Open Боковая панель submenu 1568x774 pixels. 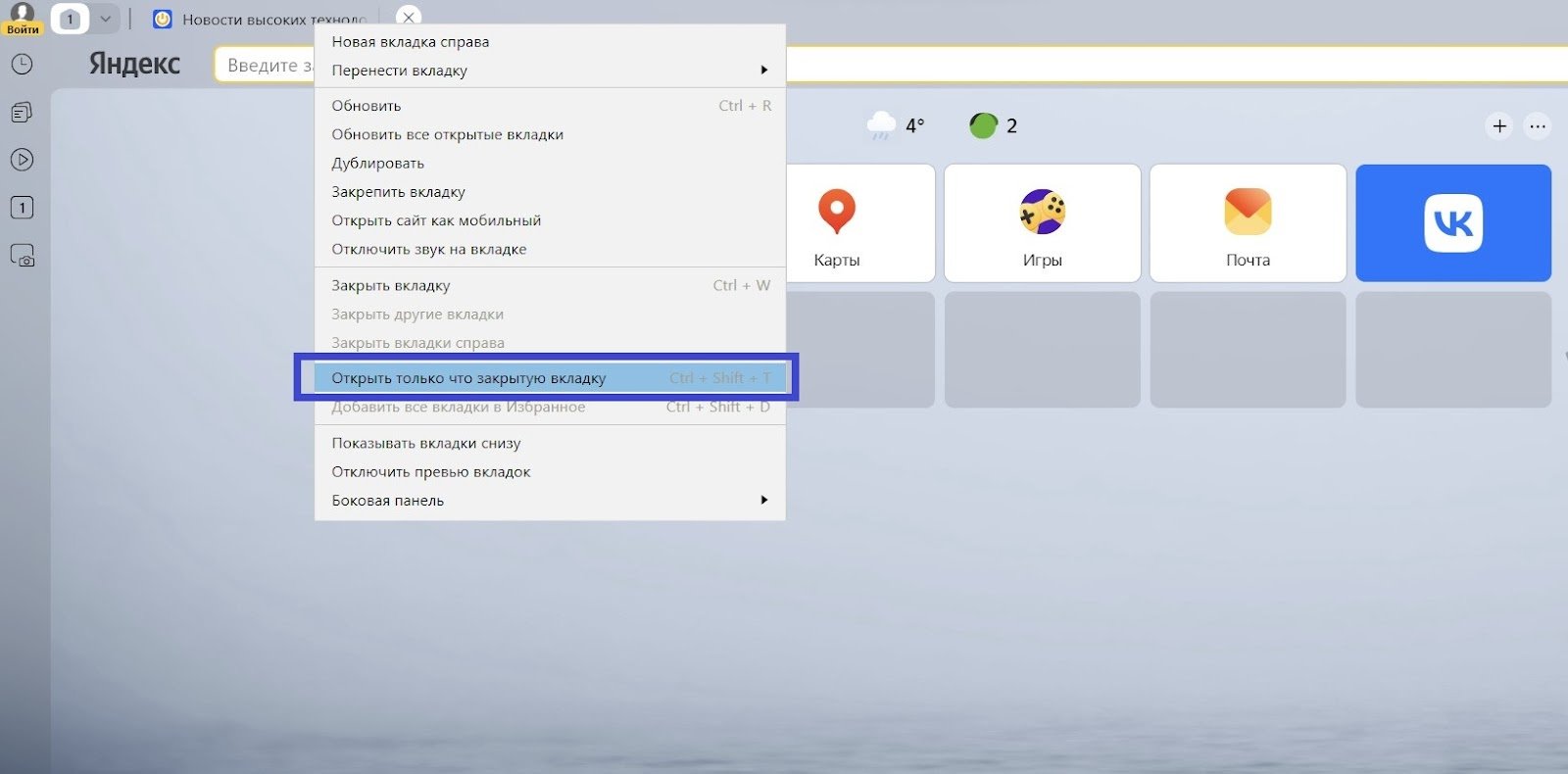550,500
